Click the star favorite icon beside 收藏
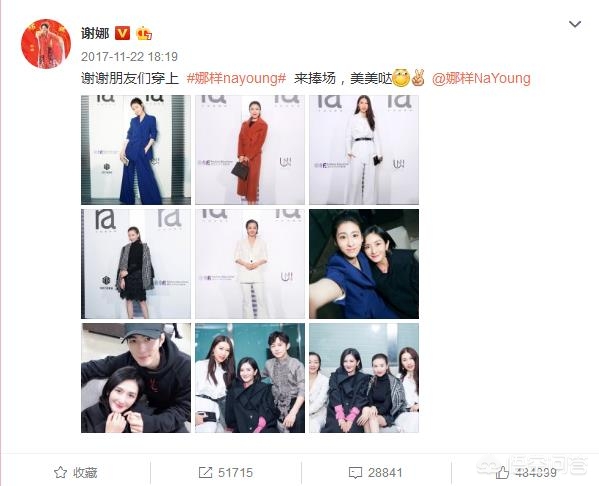The width and height of the screenshot is (599, 486). pyautogui.click(x=60, y=472)
